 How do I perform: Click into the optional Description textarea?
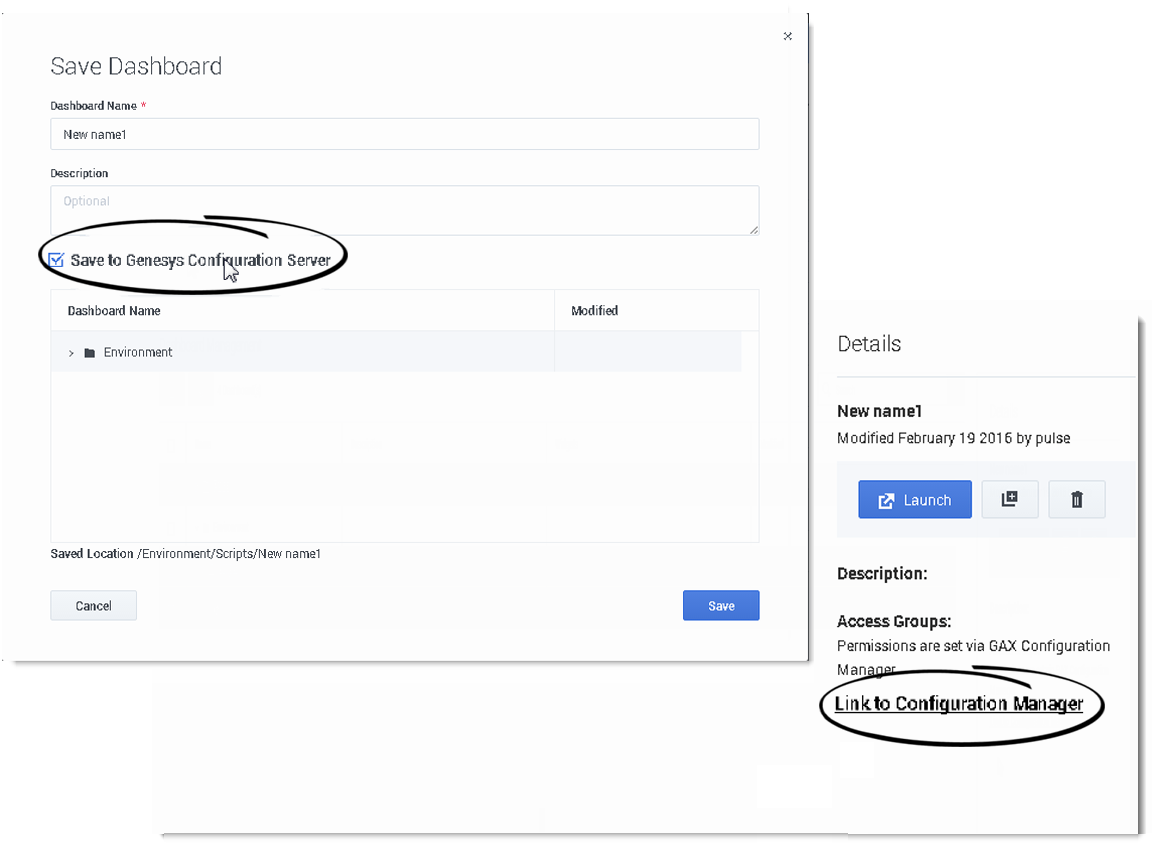(405, 210)
